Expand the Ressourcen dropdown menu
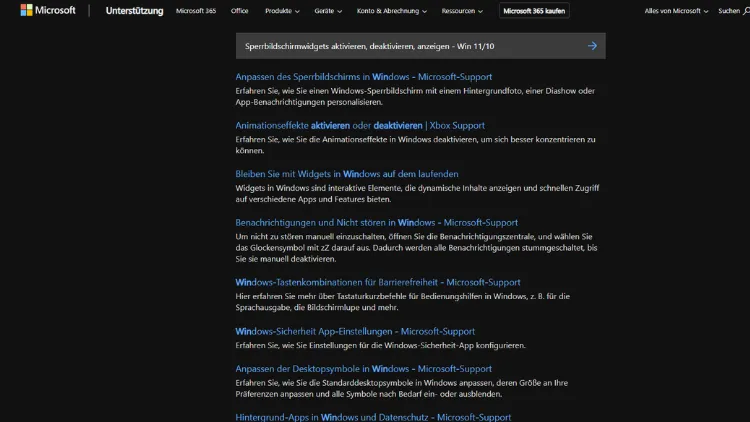Viewport: 750px width, 422px height. [x=462, y=11]
